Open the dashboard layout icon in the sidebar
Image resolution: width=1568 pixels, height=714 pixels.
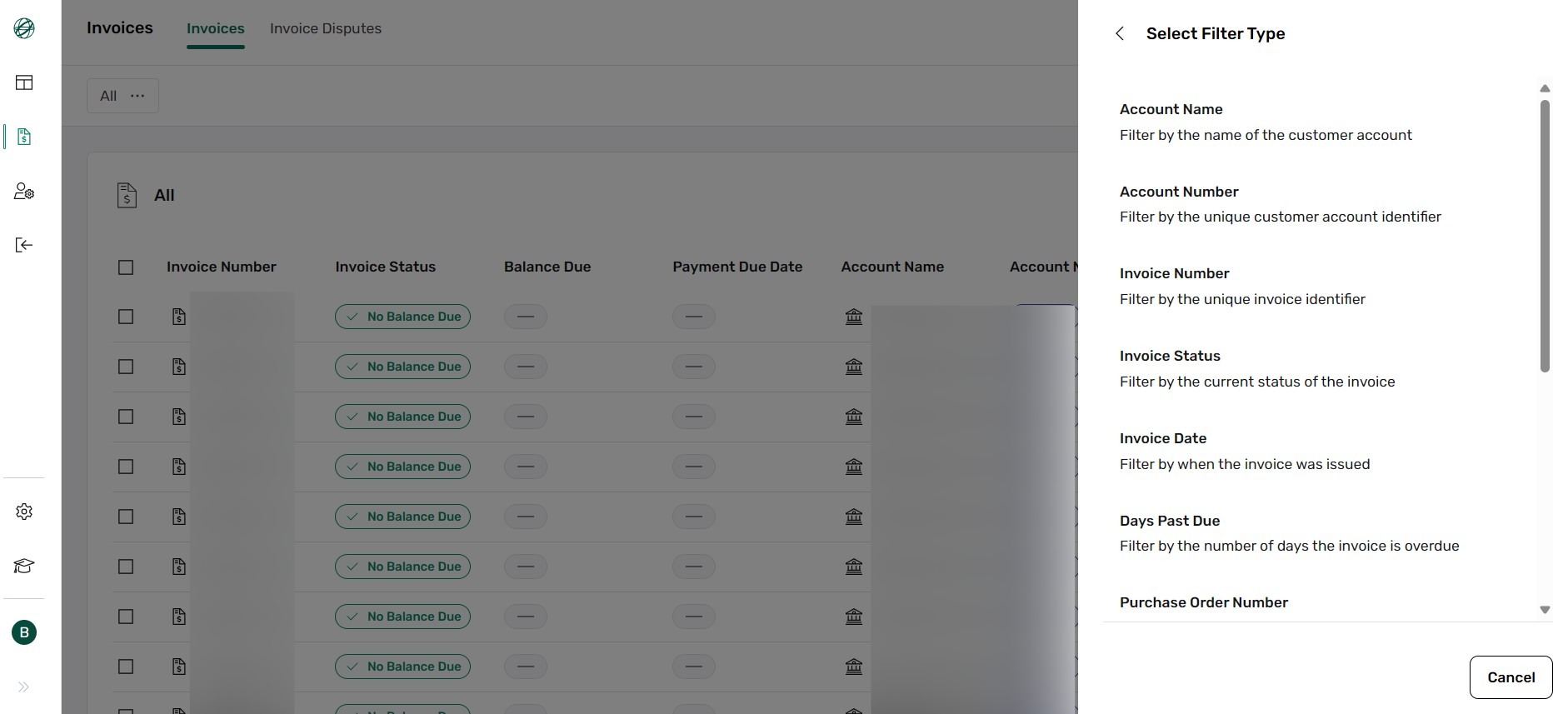24,82
